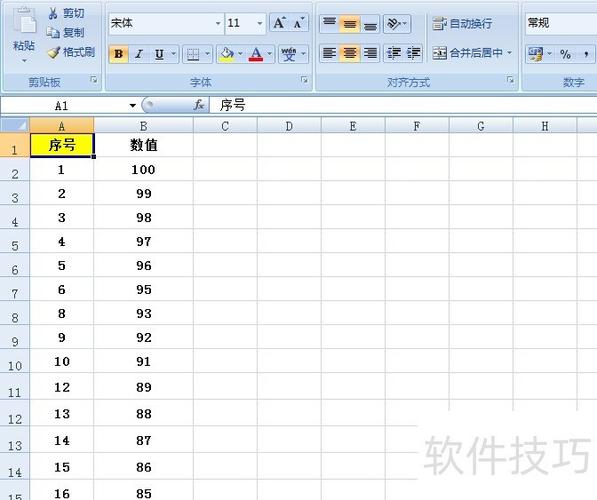
Task: Apply accounting number format icon
Action: (536, 54)
